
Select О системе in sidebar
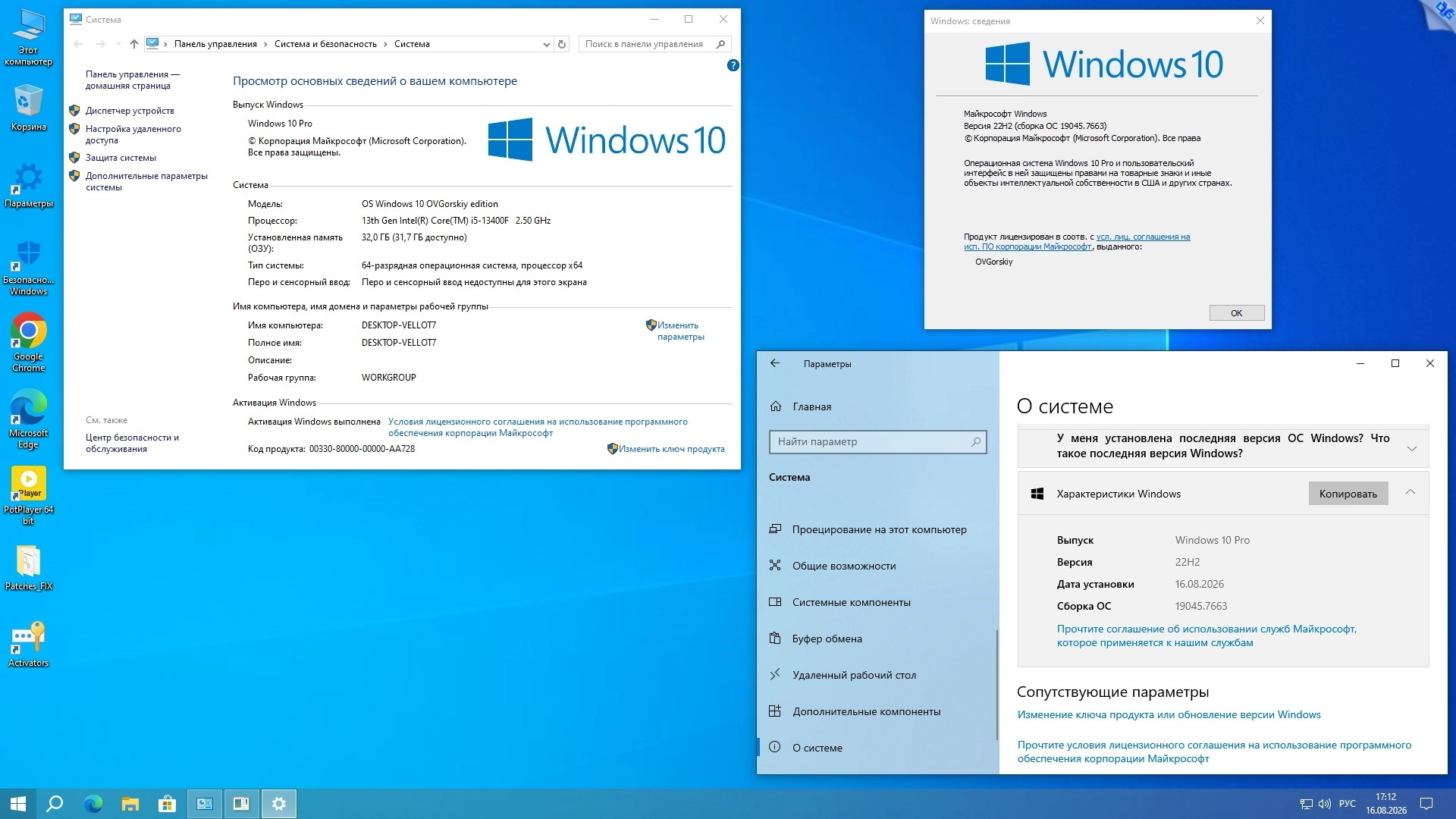(877, 748)
